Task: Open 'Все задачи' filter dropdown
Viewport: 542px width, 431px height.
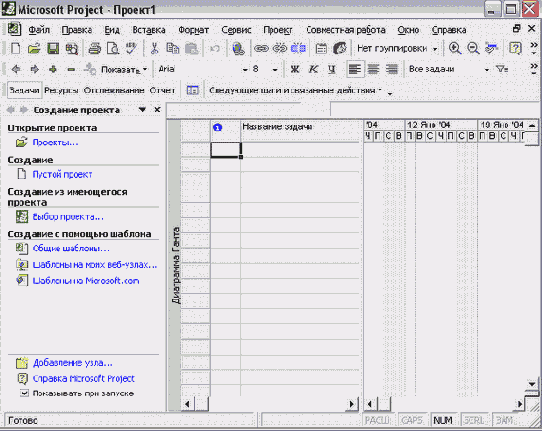Action: 487,70
